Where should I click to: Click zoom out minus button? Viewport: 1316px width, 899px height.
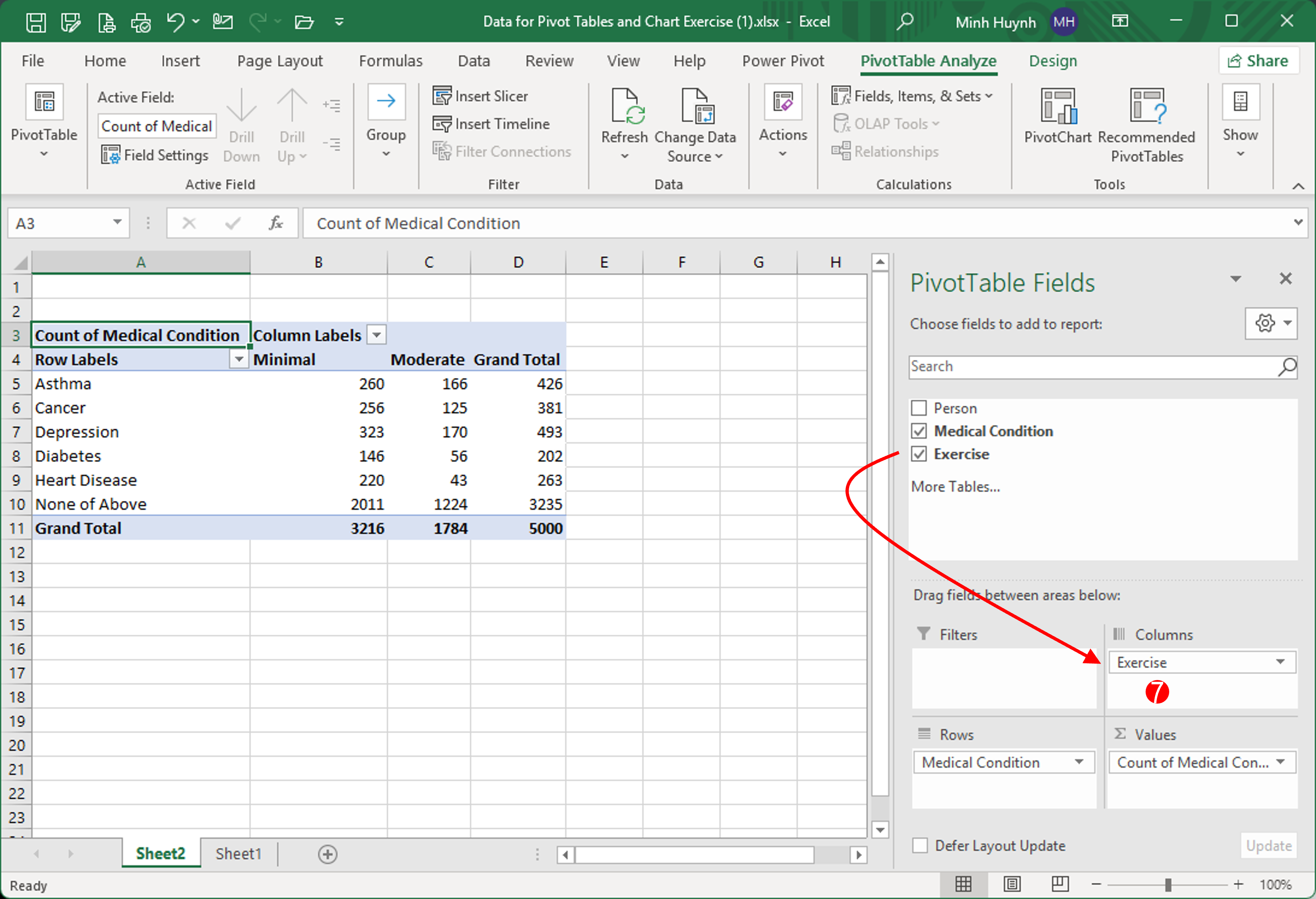click(1096, 884)
